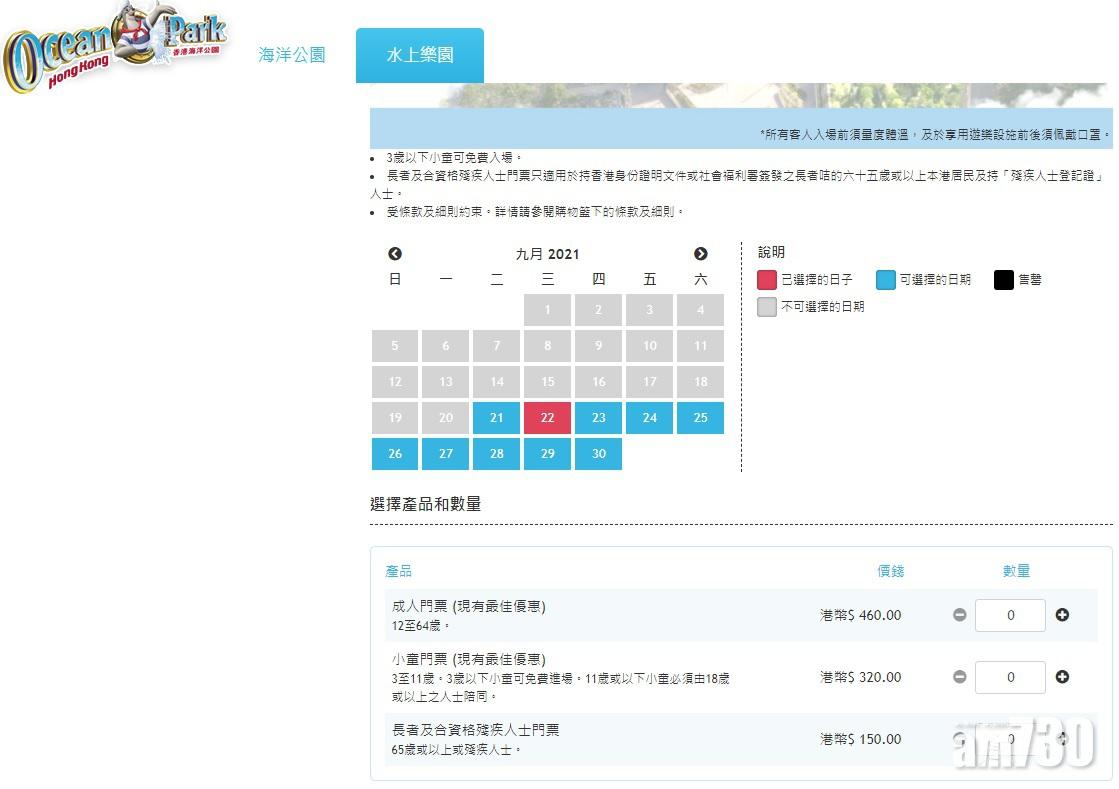Increase 長者及合資格殘疾人士門票 quantity with plus icon
This screenshot has height=789, width=1119.
coord(1062,739)
